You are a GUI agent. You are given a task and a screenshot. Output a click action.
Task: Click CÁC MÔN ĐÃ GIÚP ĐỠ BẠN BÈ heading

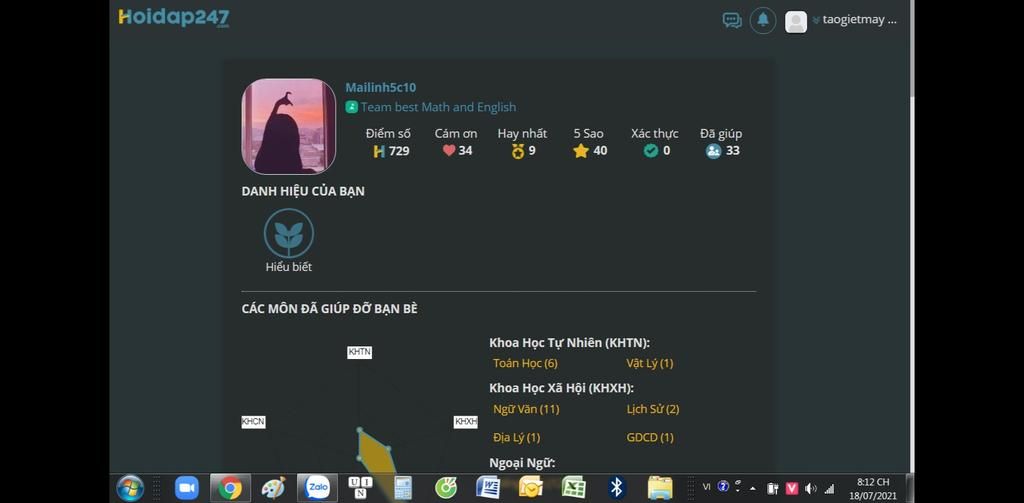coord(329,309)
